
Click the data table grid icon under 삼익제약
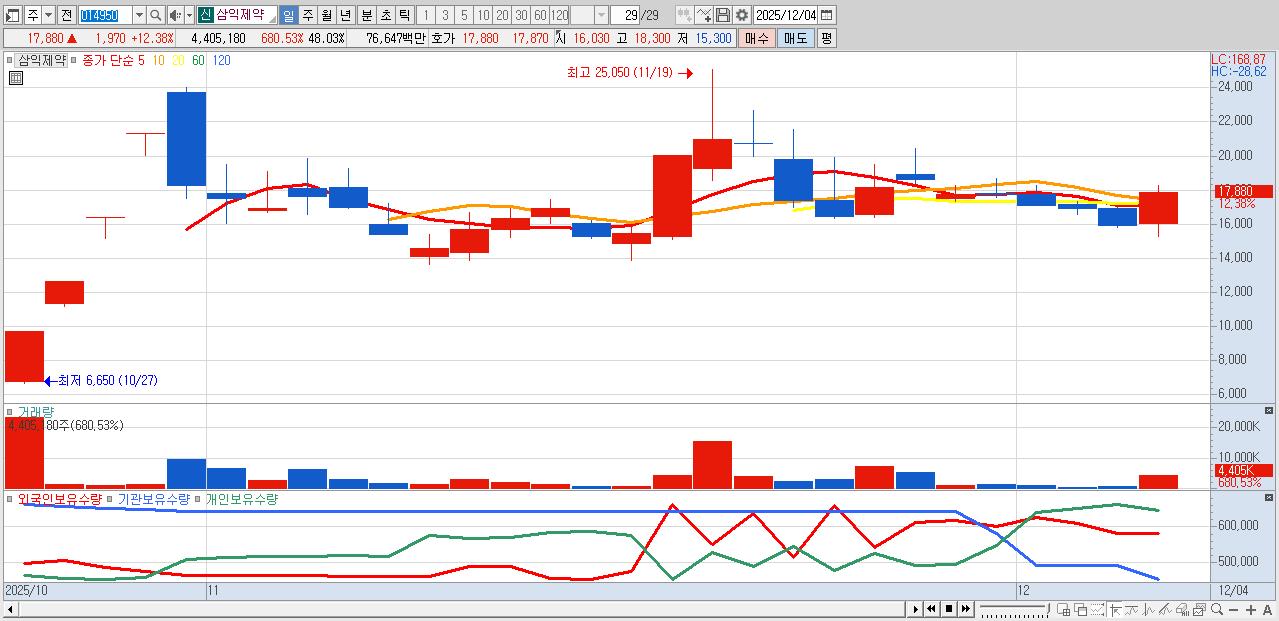pos(15,77)
